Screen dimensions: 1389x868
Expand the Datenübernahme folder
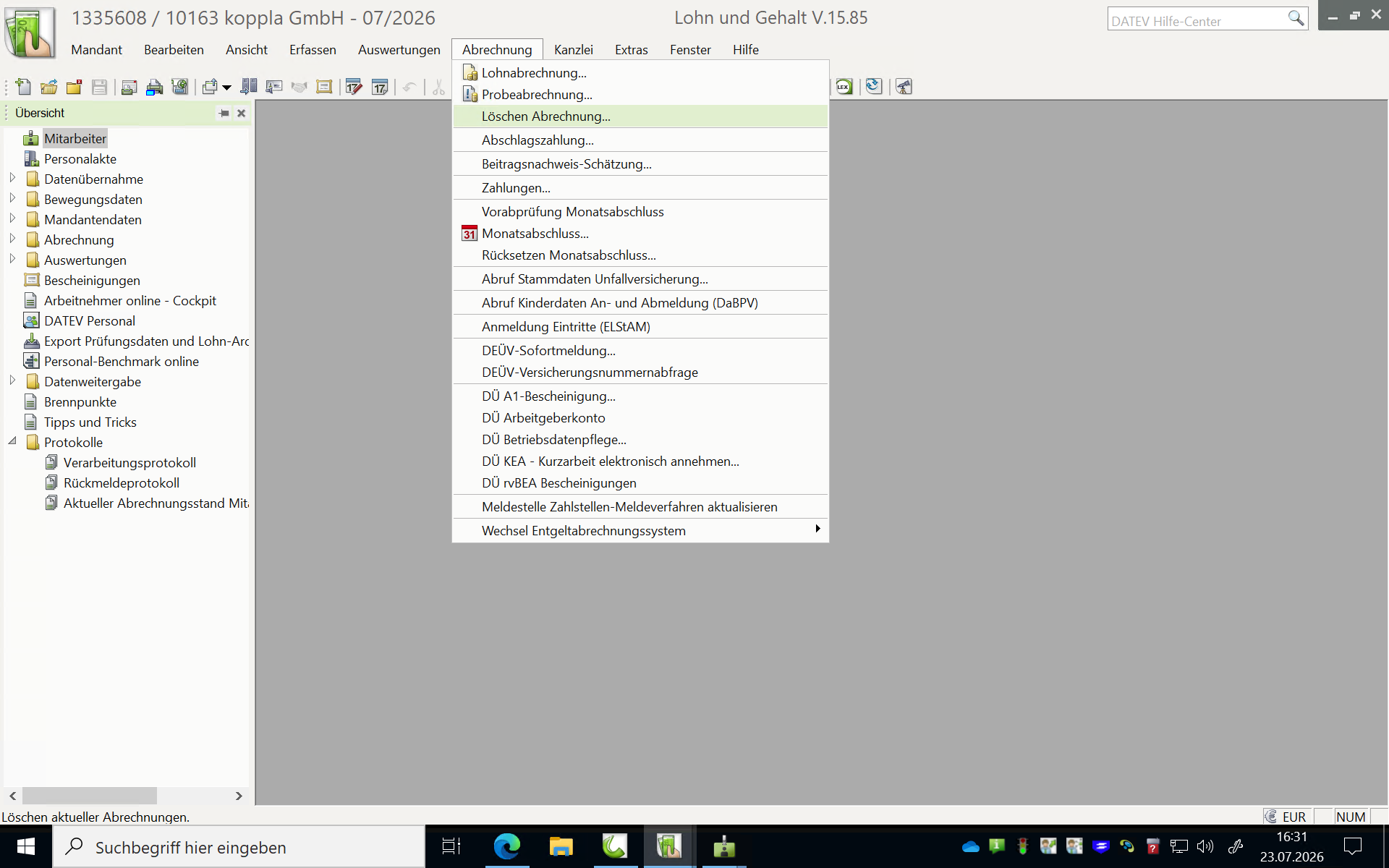[12, 178]
